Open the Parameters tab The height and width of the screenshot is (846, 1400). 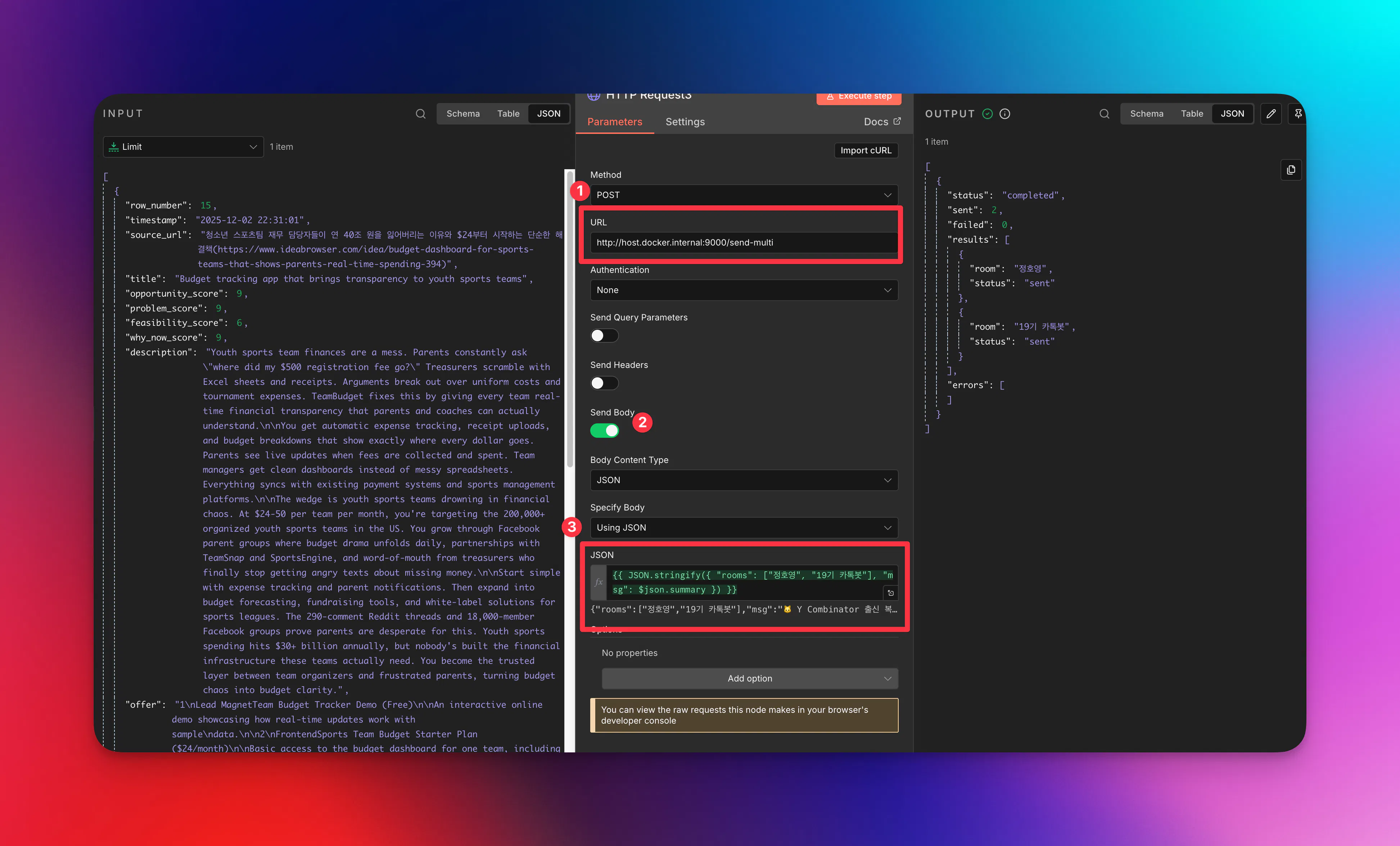click(614, 122)
